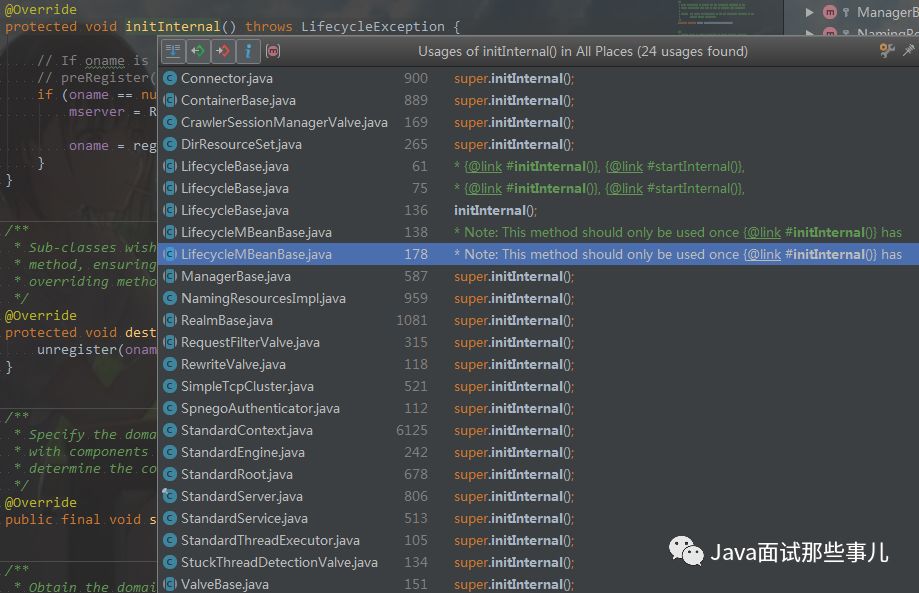Viewport: 919px width, 593px height.
Task: Click the class icon next to StandardService.java
Action: pyautogui.click(x=170, y=518)
